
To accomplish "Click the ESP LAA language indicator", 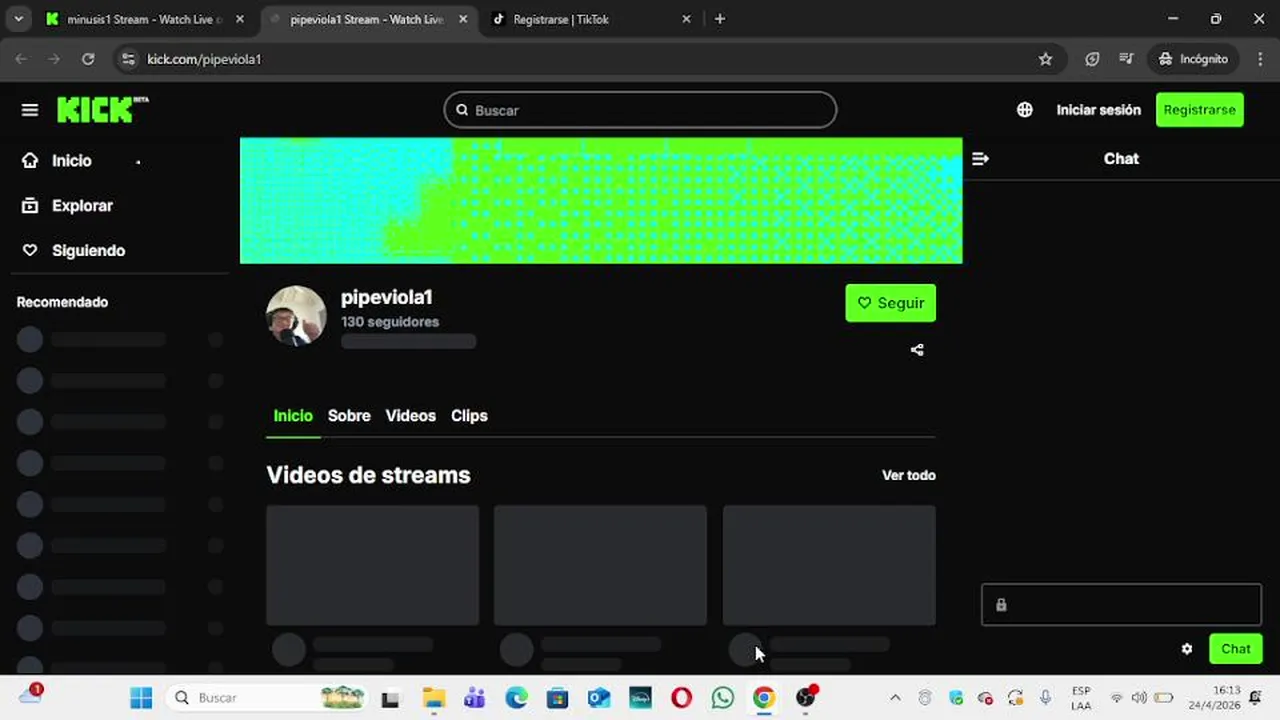I will point(1081,698).
